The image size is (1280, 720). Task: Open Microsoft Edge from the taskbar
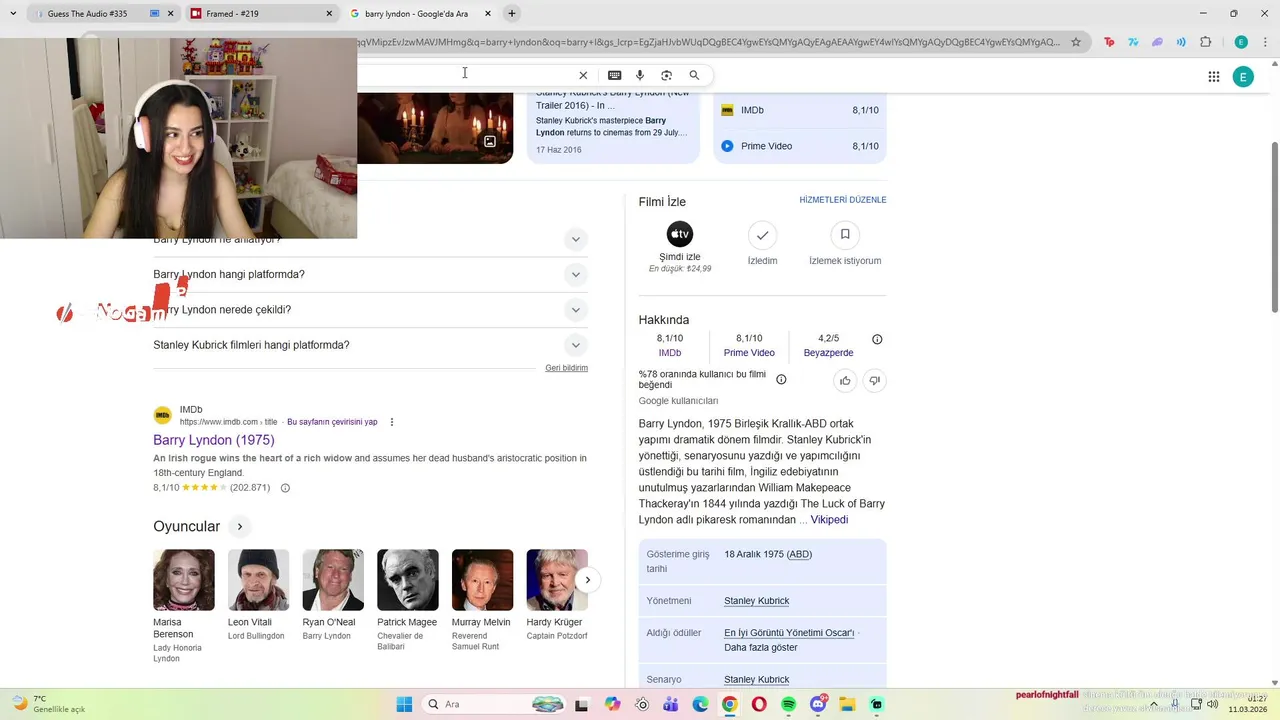tap(700, 704)
